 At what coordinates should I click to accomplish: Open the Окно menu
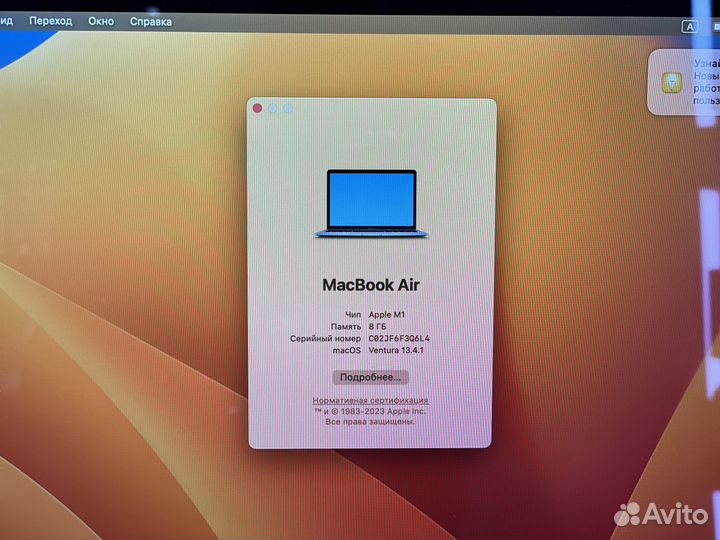tap(101, 21)
